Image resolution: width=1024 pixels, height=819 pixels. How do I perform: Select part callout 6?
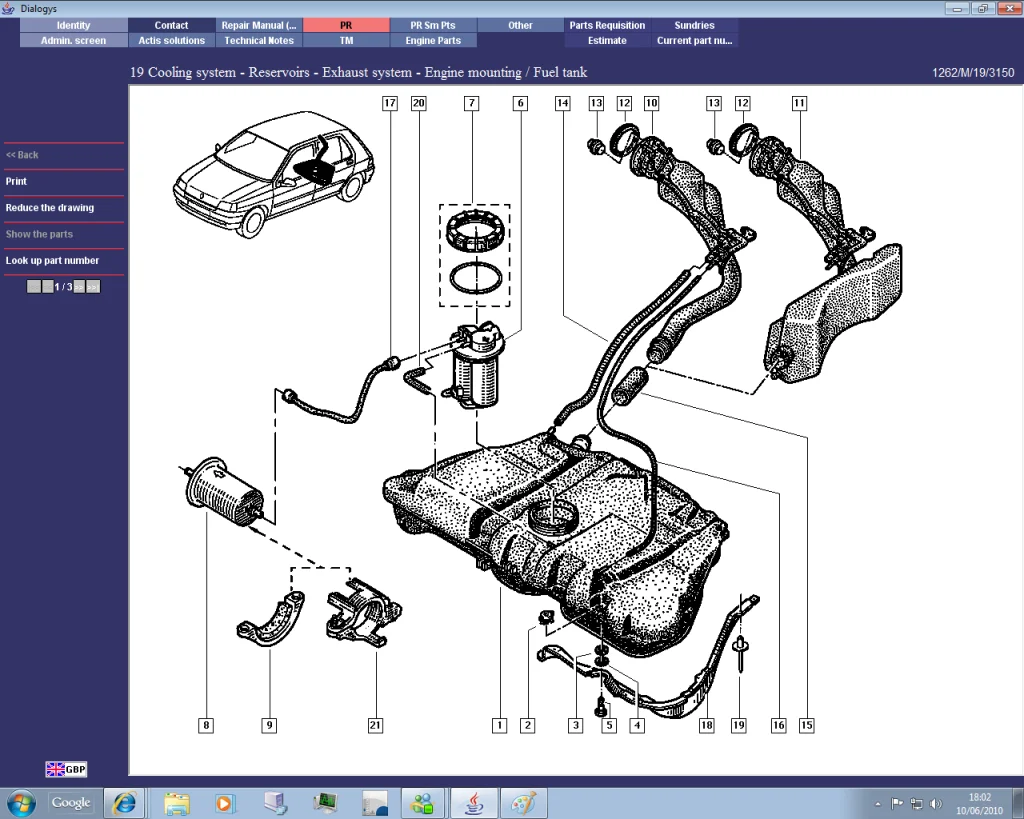point(520,103)
